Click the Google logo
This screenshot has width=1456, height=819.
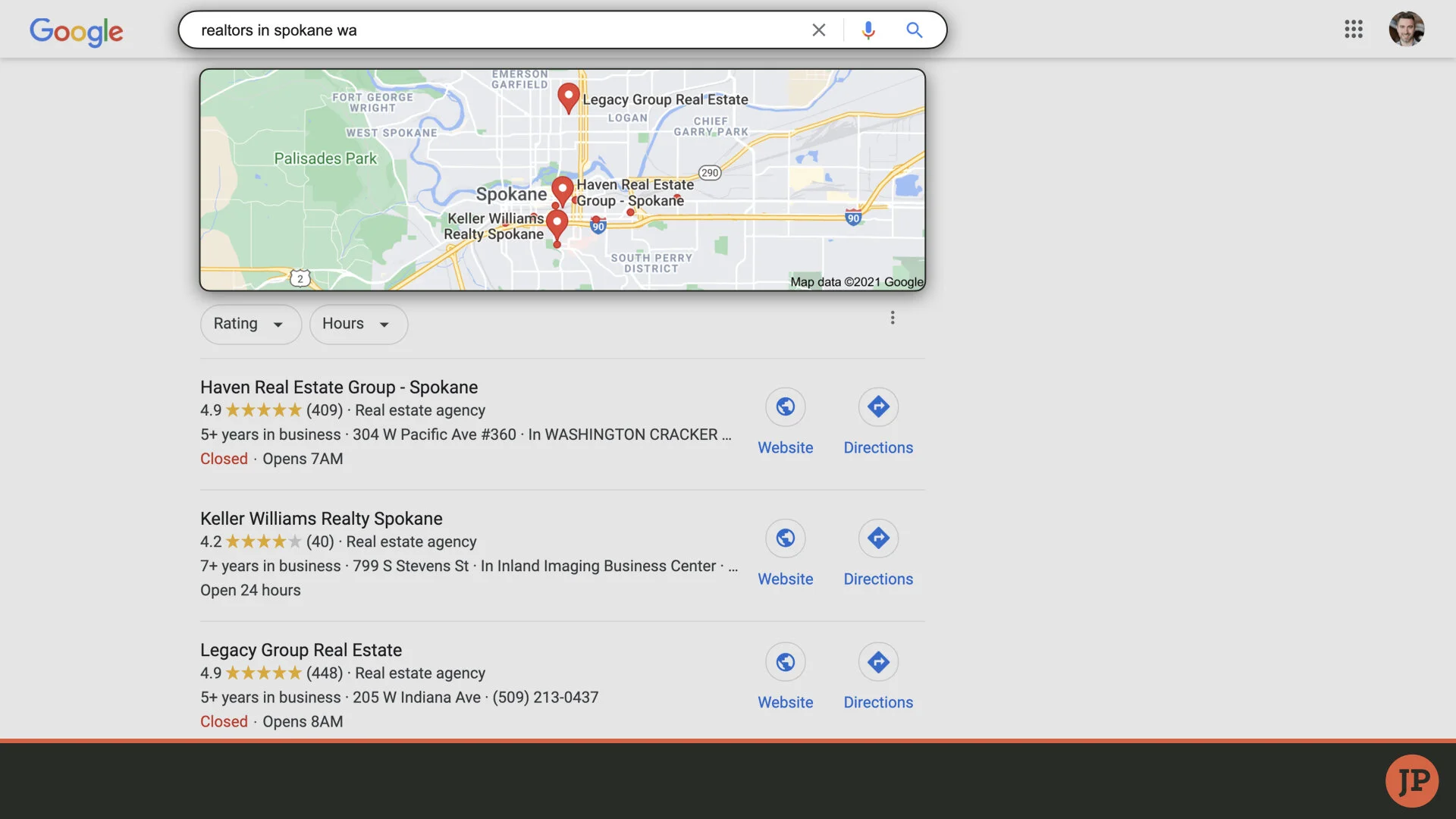pyautogui.click(x=76, y=31)
